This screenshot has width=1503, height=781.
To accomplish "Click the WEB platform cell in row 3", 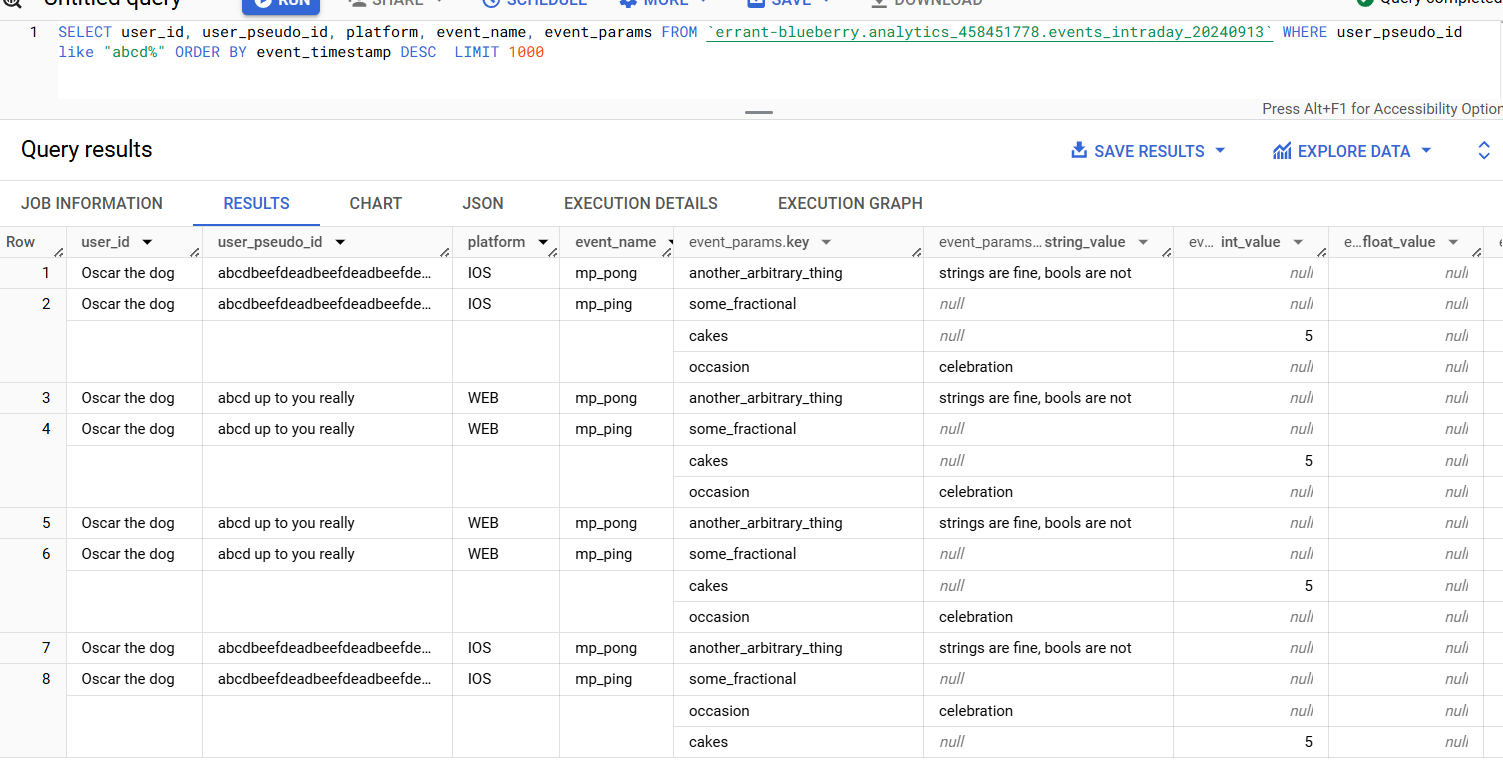I will coord(483,398).
